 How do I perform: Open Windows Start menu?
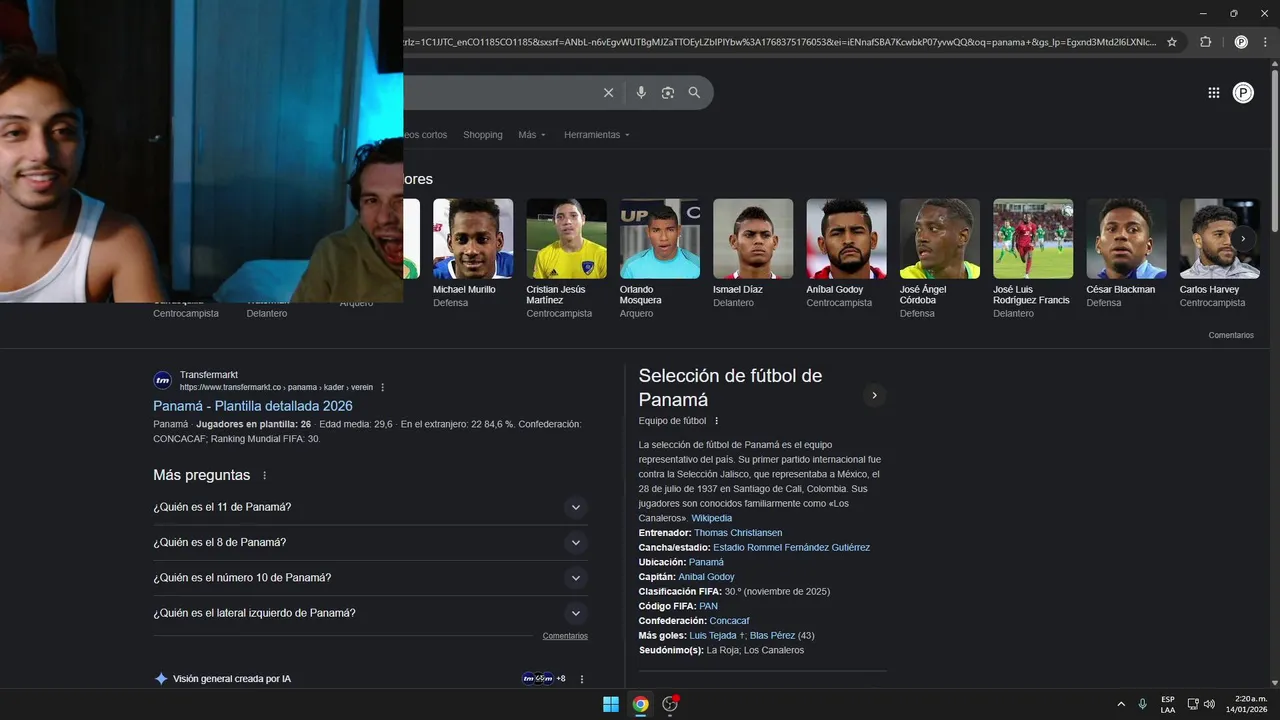point(610,704)
